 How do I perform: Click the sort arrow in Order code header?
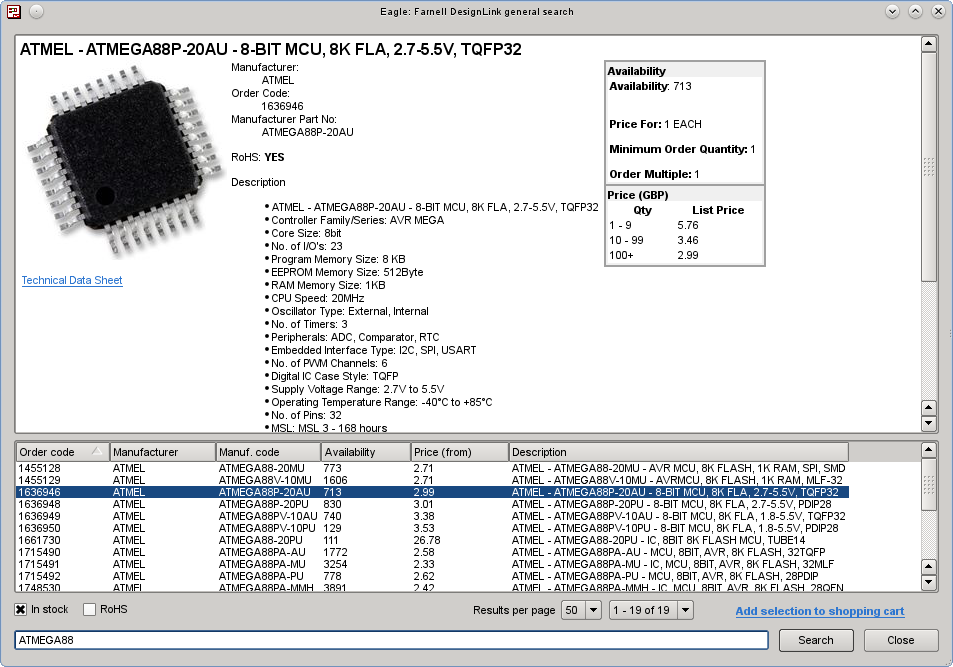point(97,452)
